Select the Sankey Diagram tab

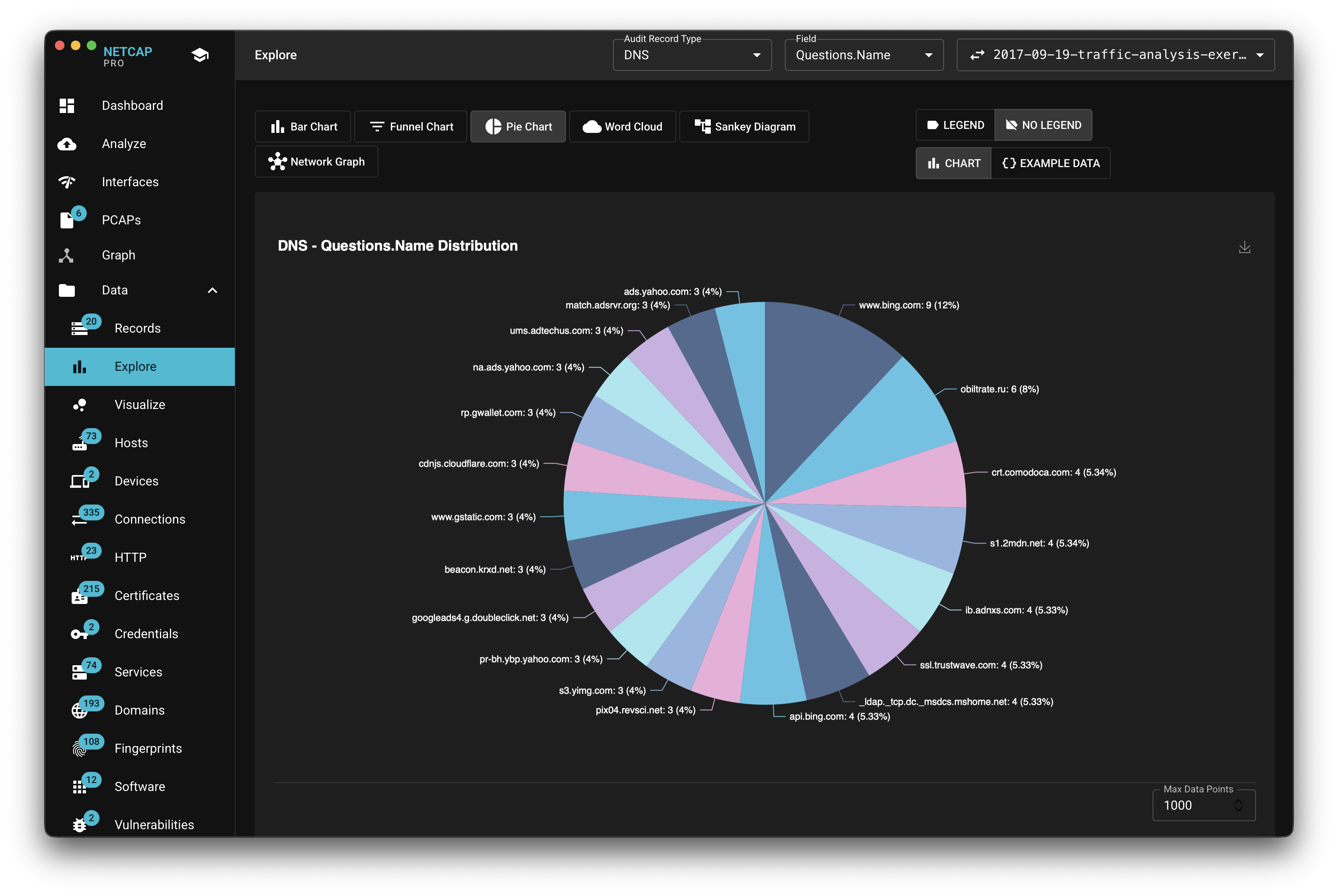pyautogui.click(x=744, y=127)
